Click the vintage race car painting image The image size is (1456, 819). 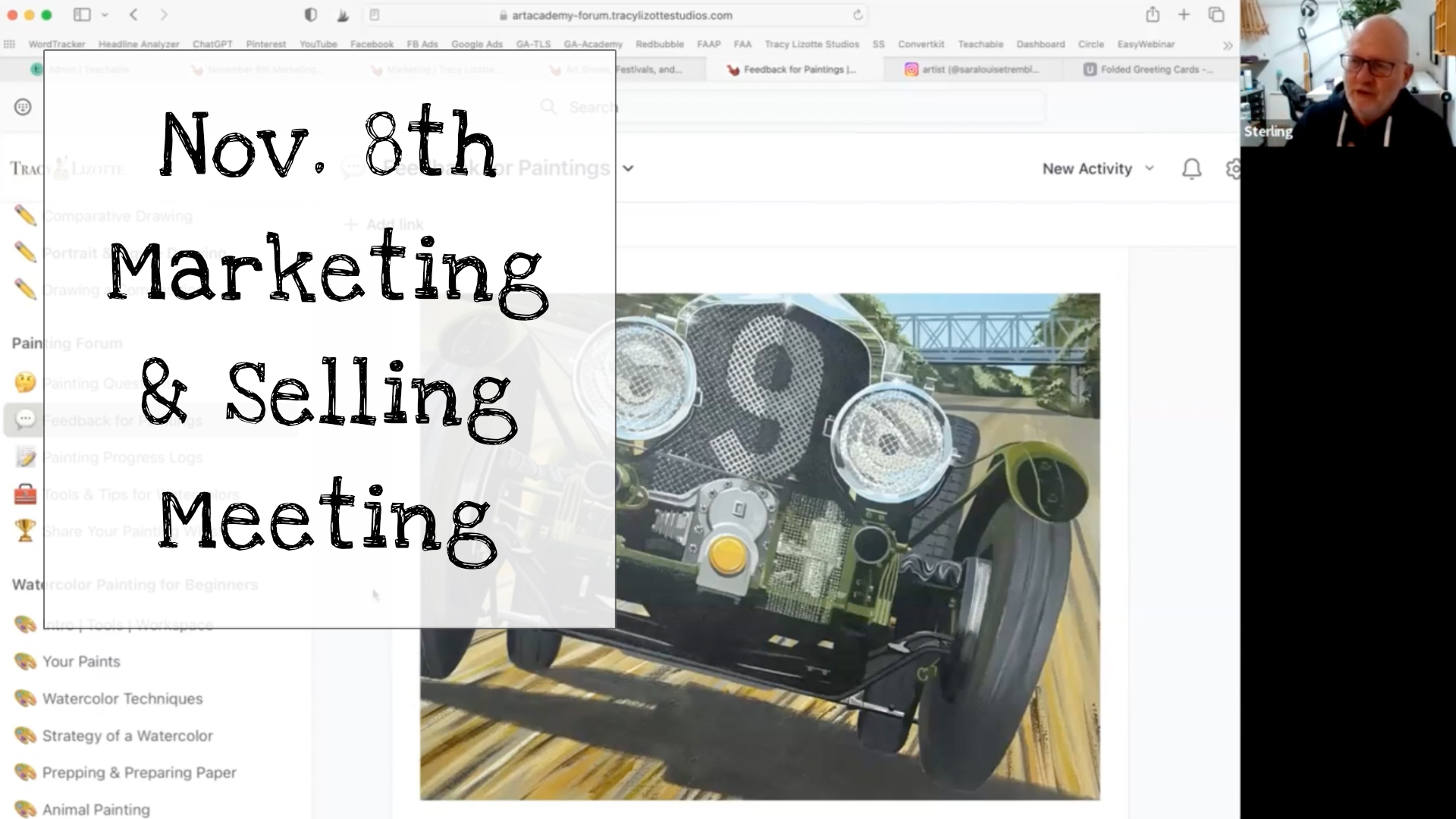point(760,547)
